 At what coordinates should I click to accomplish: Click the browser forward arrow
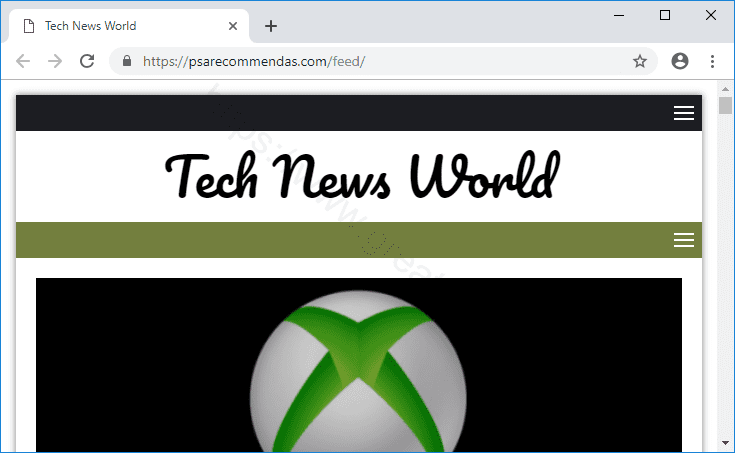click(x=55, y=61)
